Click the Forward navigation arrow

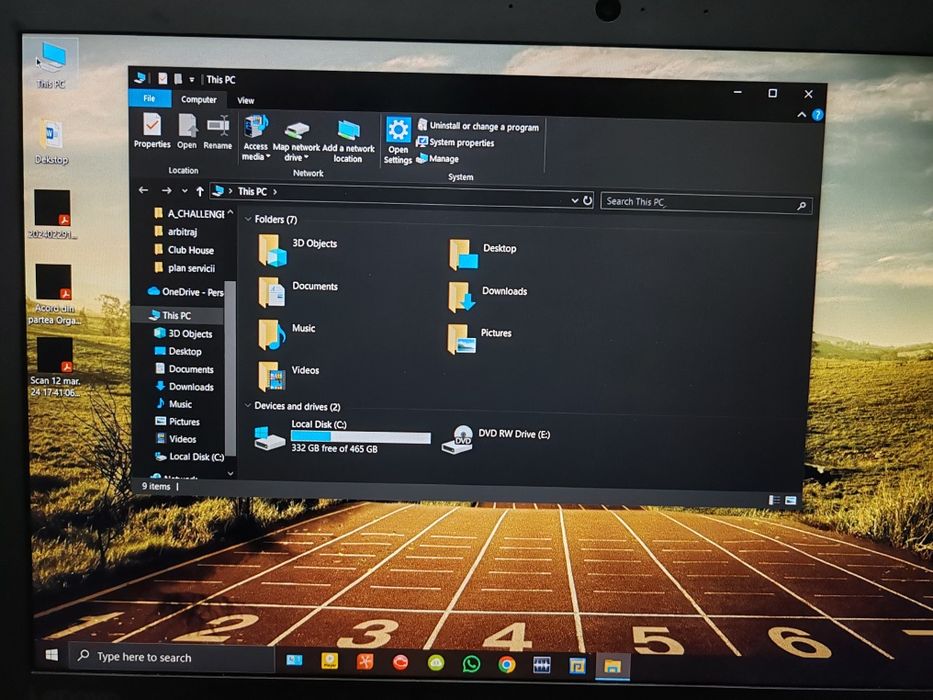[x=167, y=190]
